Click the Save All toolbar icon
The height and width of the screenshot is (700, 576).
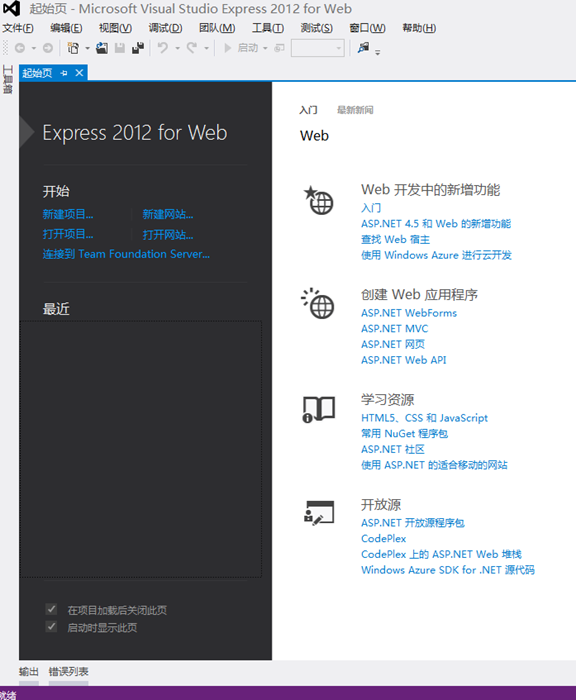point(138,48)
